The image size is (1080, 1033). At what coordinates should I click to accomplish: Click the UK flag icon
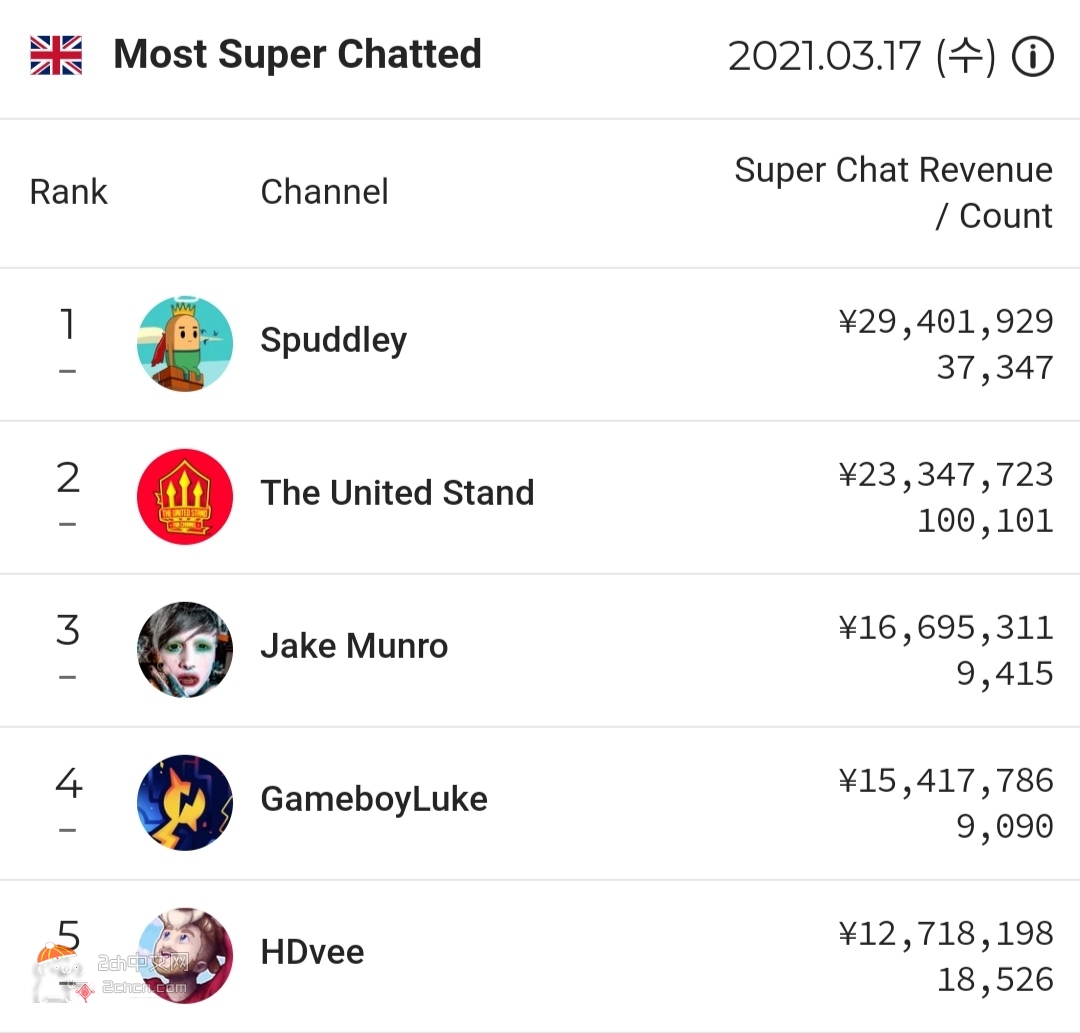coord(56,55)
